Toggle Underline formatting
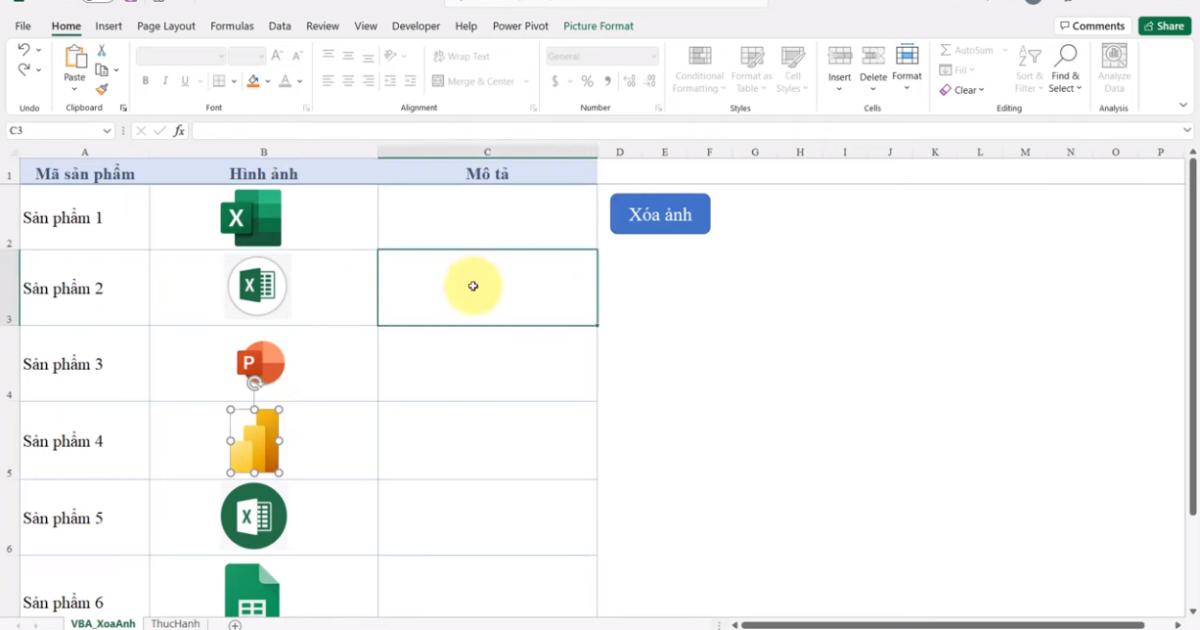 (x=185, y=81)
